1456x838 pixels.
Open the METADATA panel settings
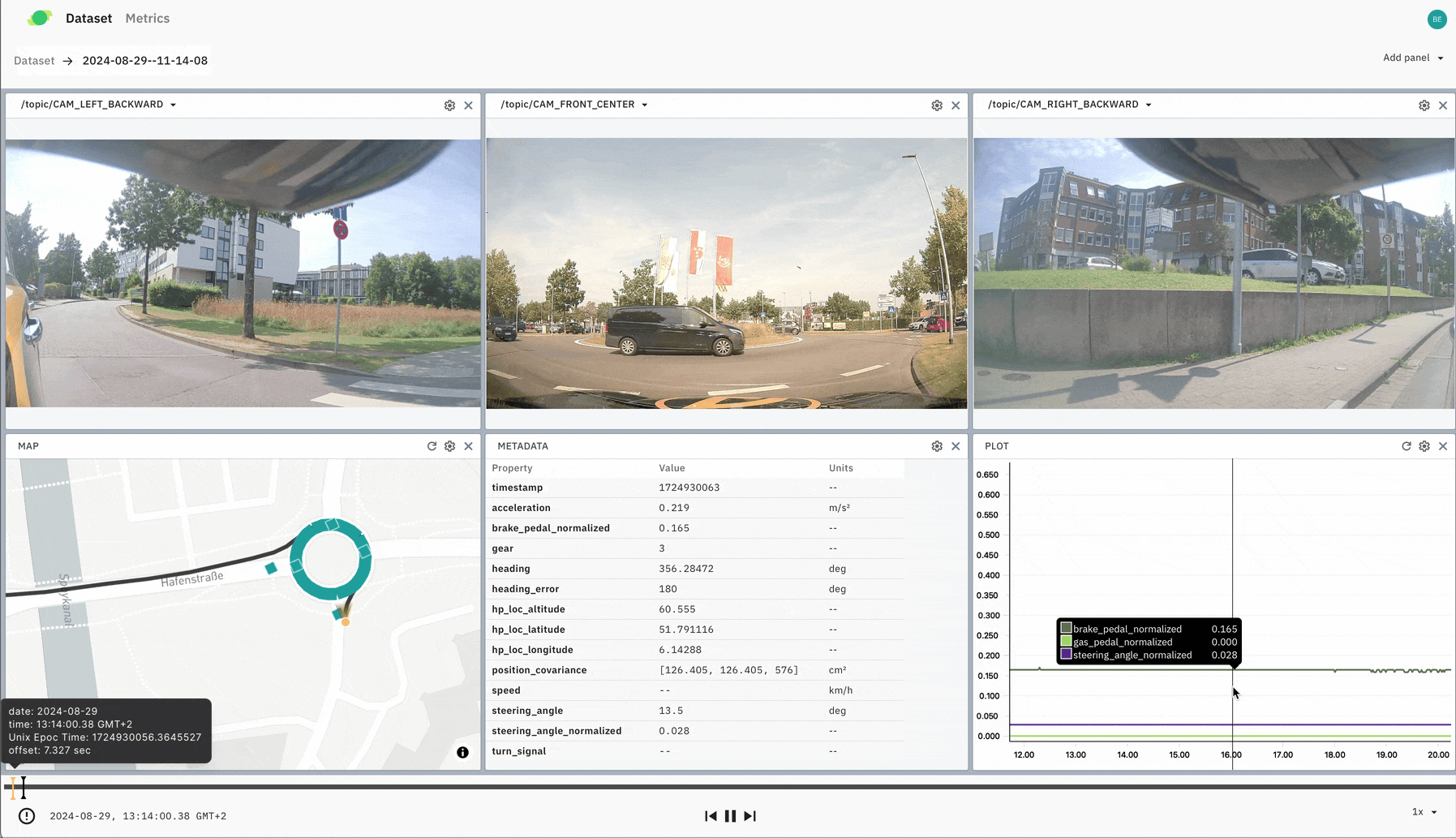tap(937, 446)
